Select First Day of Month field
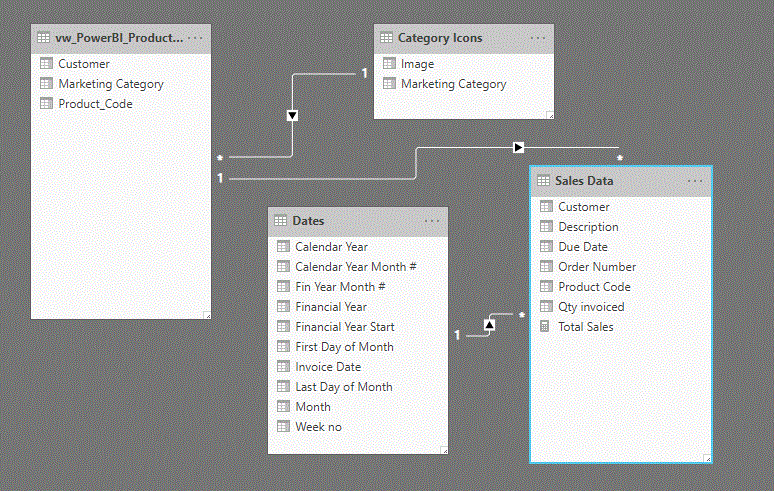This screenshot has width=774, height=491. (358, 347)
